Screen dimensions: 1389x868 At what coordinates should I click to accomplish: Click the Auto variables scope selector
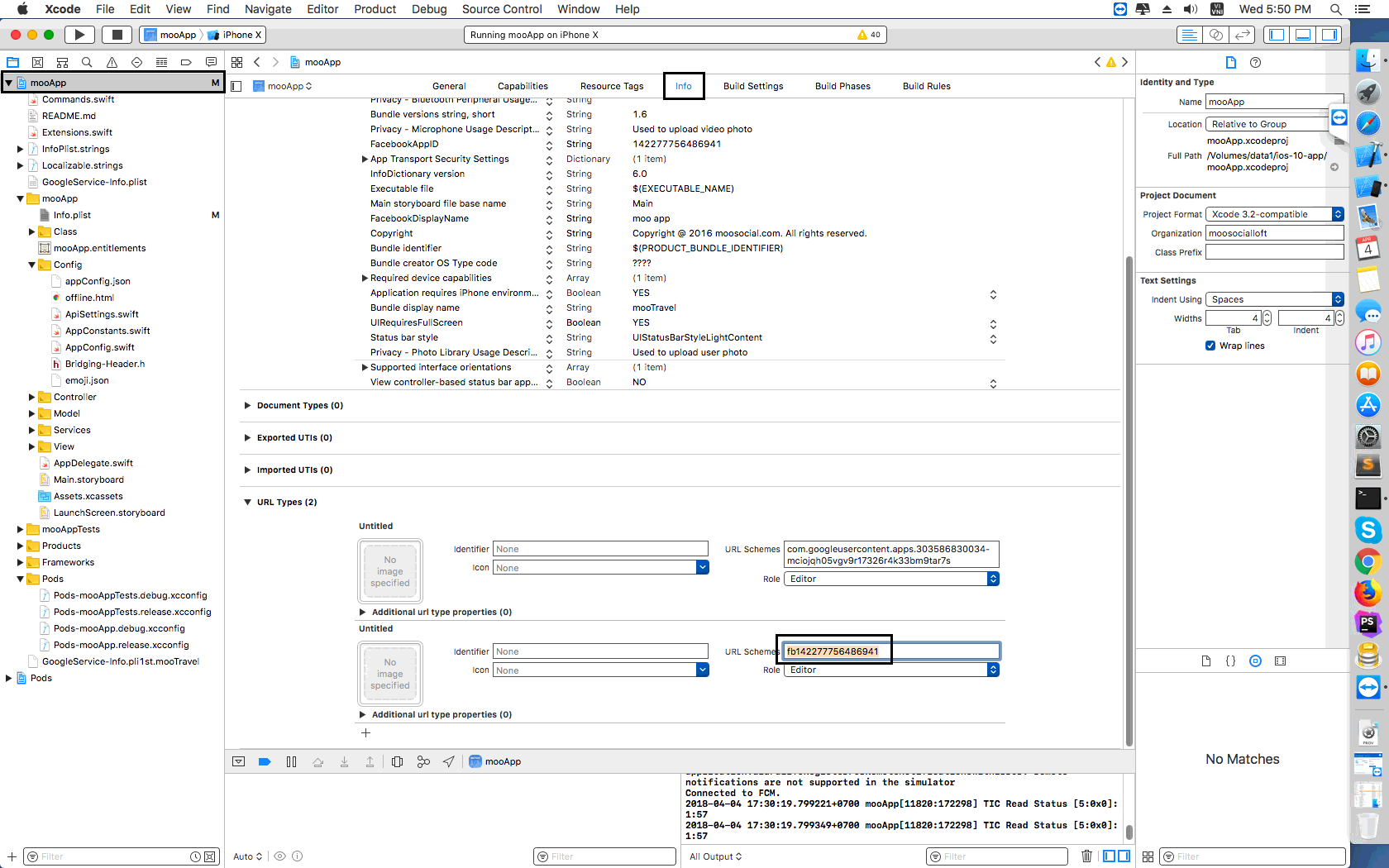pyautogui.click(x=247, y=856)
